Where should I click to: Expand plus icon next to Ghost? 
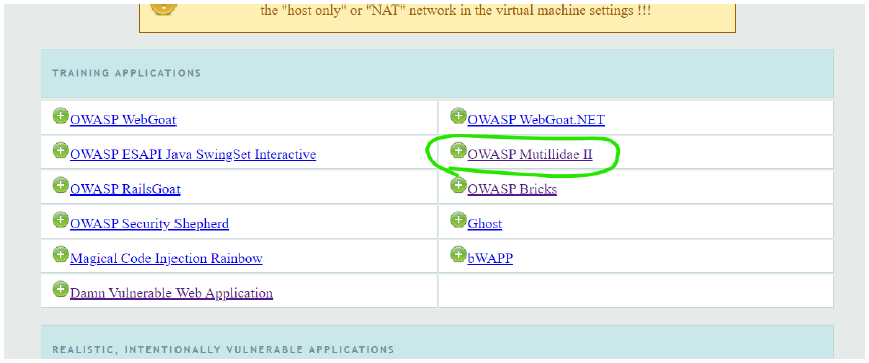458,220
